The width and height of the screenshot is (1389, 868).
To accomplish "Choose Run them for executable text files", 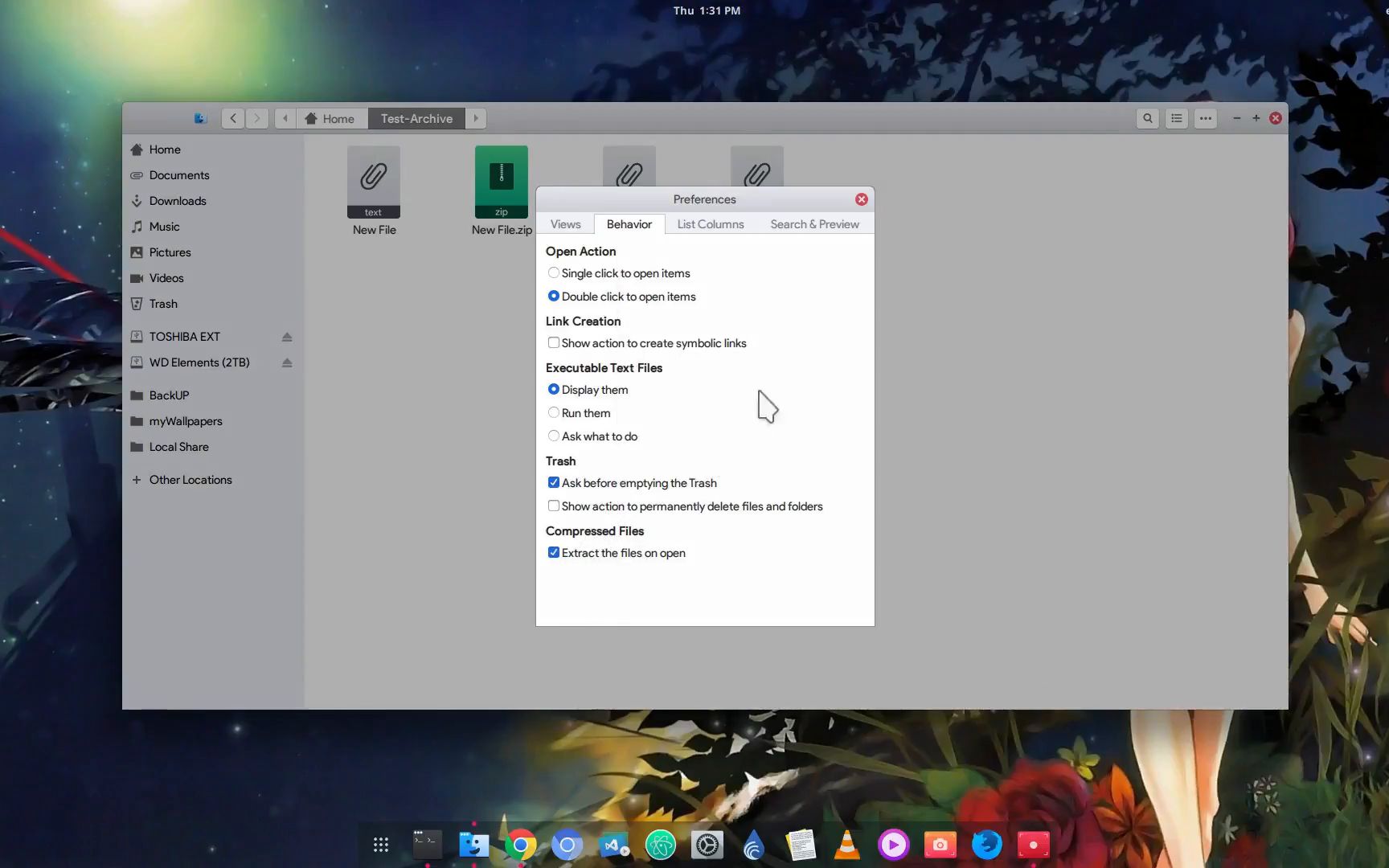I will click(553, 412).
